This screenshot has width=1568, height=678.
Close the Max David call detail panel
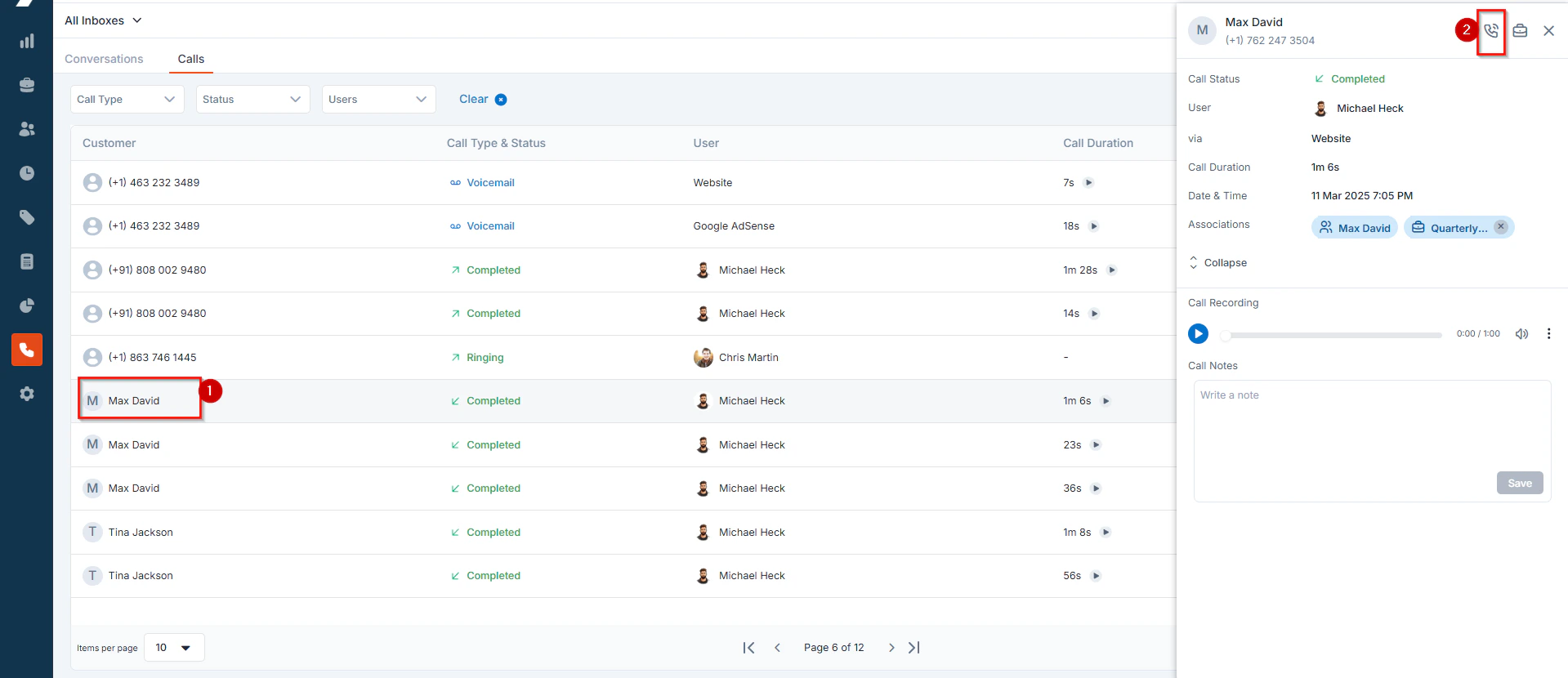[1548, 31]
